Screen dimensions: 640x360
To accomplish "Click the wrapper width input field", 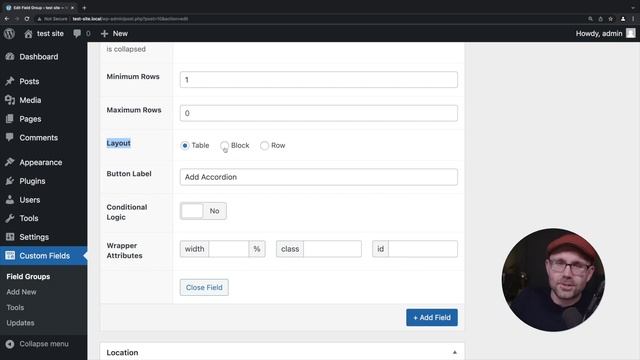I will 229,249.
